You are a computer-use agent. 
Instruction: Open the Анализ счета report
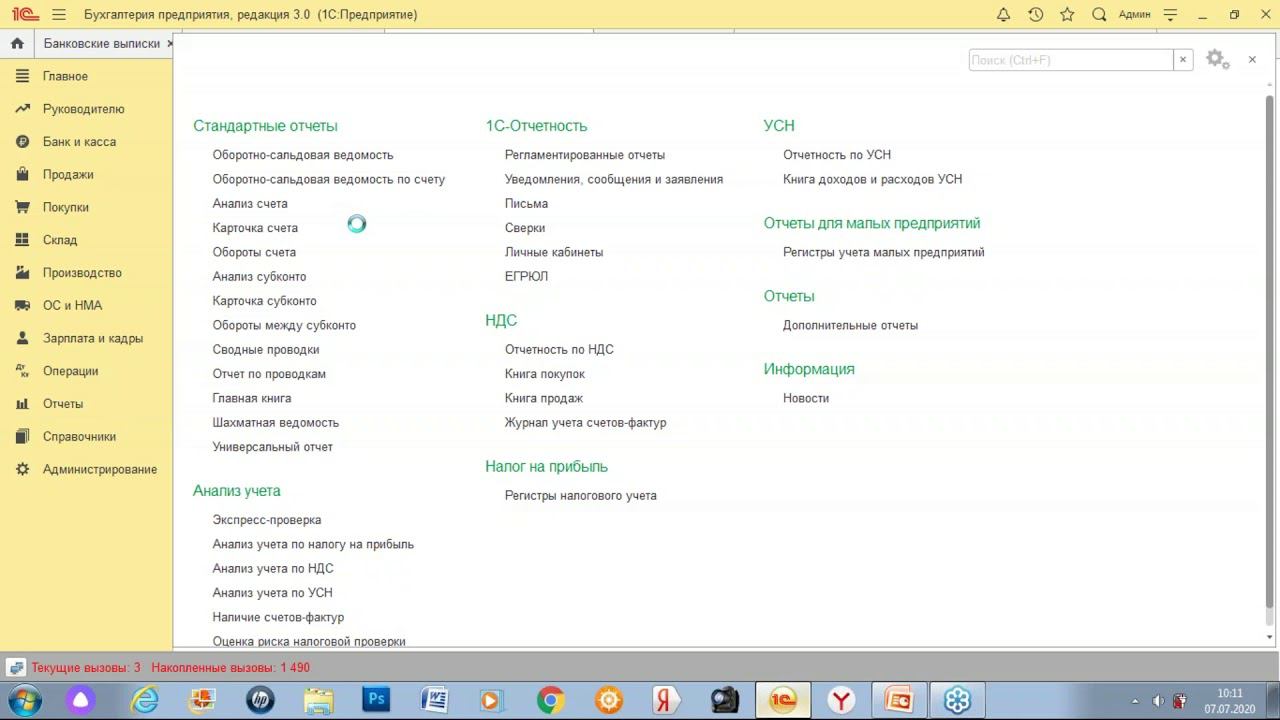pos(250,204)
